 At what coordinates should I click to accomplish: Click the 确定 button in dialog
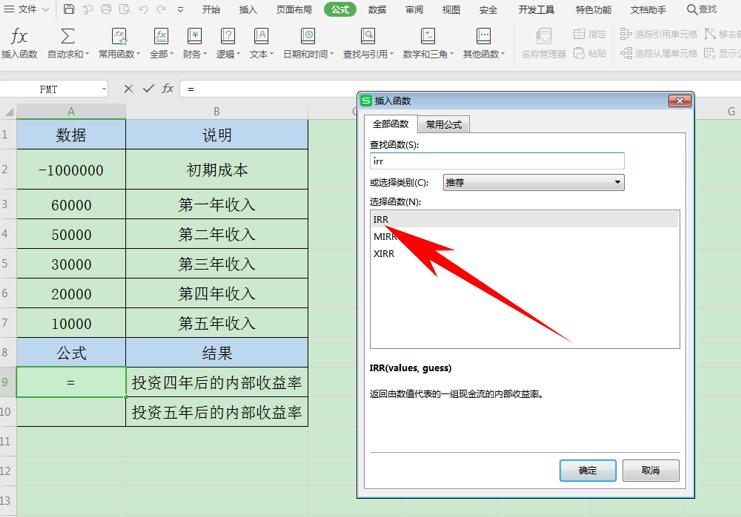tap(588, 470)
